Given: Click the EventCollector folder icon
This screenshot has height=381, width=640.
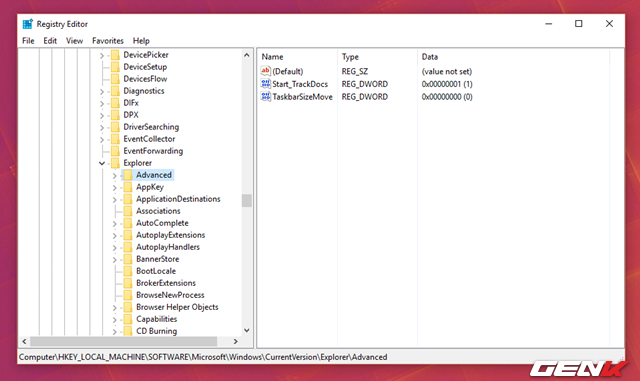Looking at the screenshot, I should tap(116, 139).
